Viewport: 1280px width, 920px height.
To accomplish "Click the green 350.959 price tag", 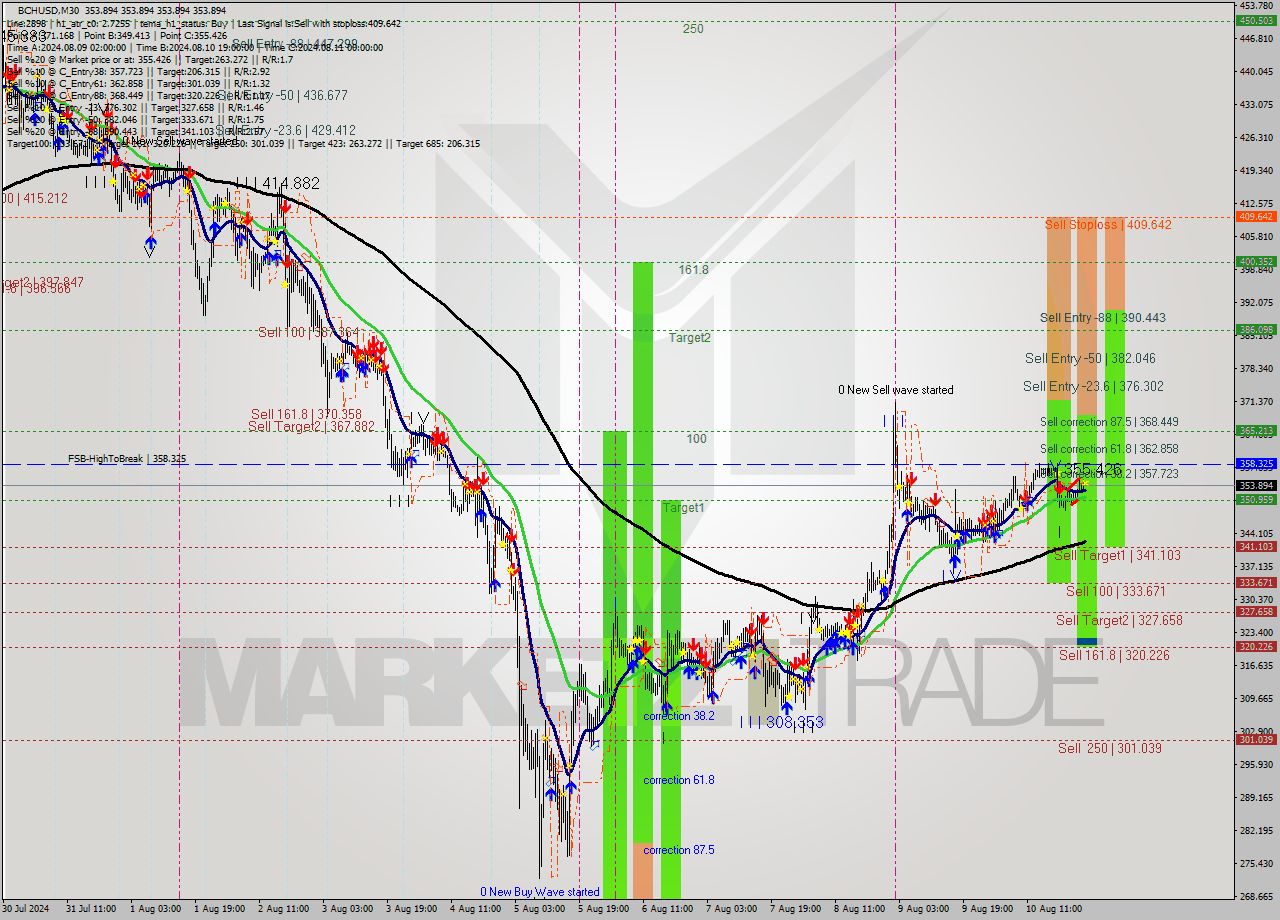I will (1256, 499).
